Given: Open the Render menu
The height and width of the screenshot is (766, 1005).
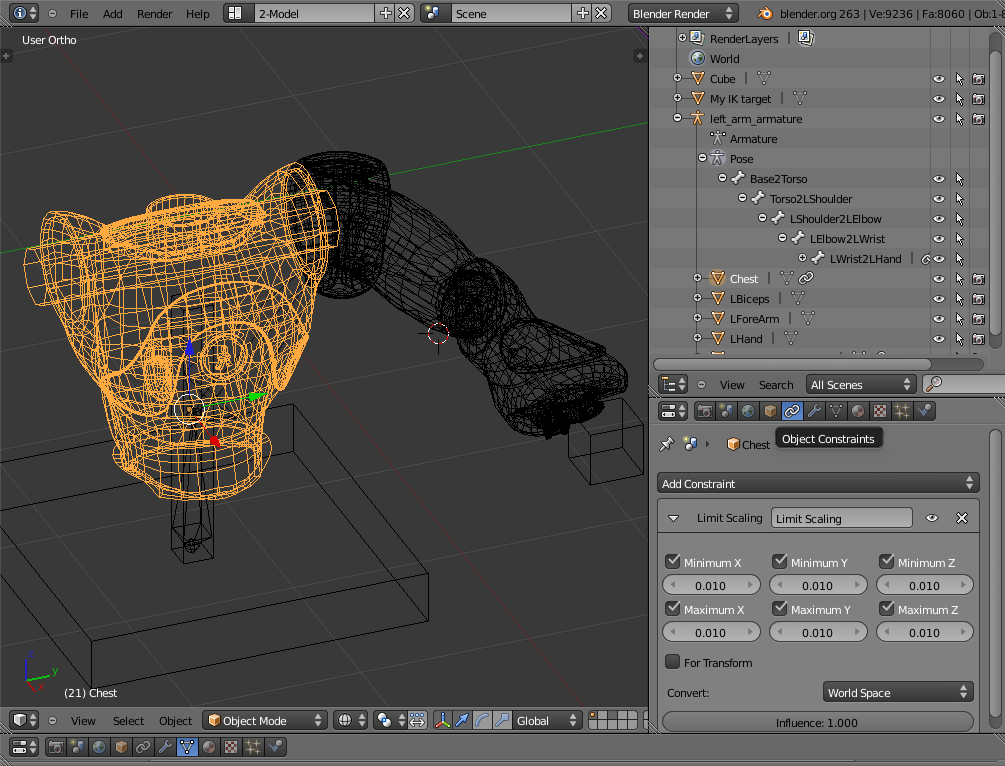Looking at the screenshot, I should pos(154,13).
